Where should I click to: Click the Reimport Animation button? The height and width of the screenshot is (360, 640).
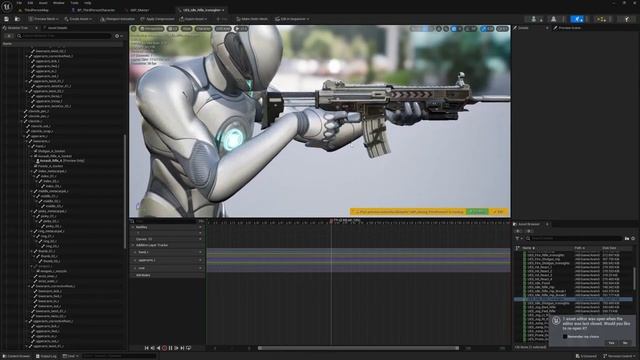click(117, 19)
